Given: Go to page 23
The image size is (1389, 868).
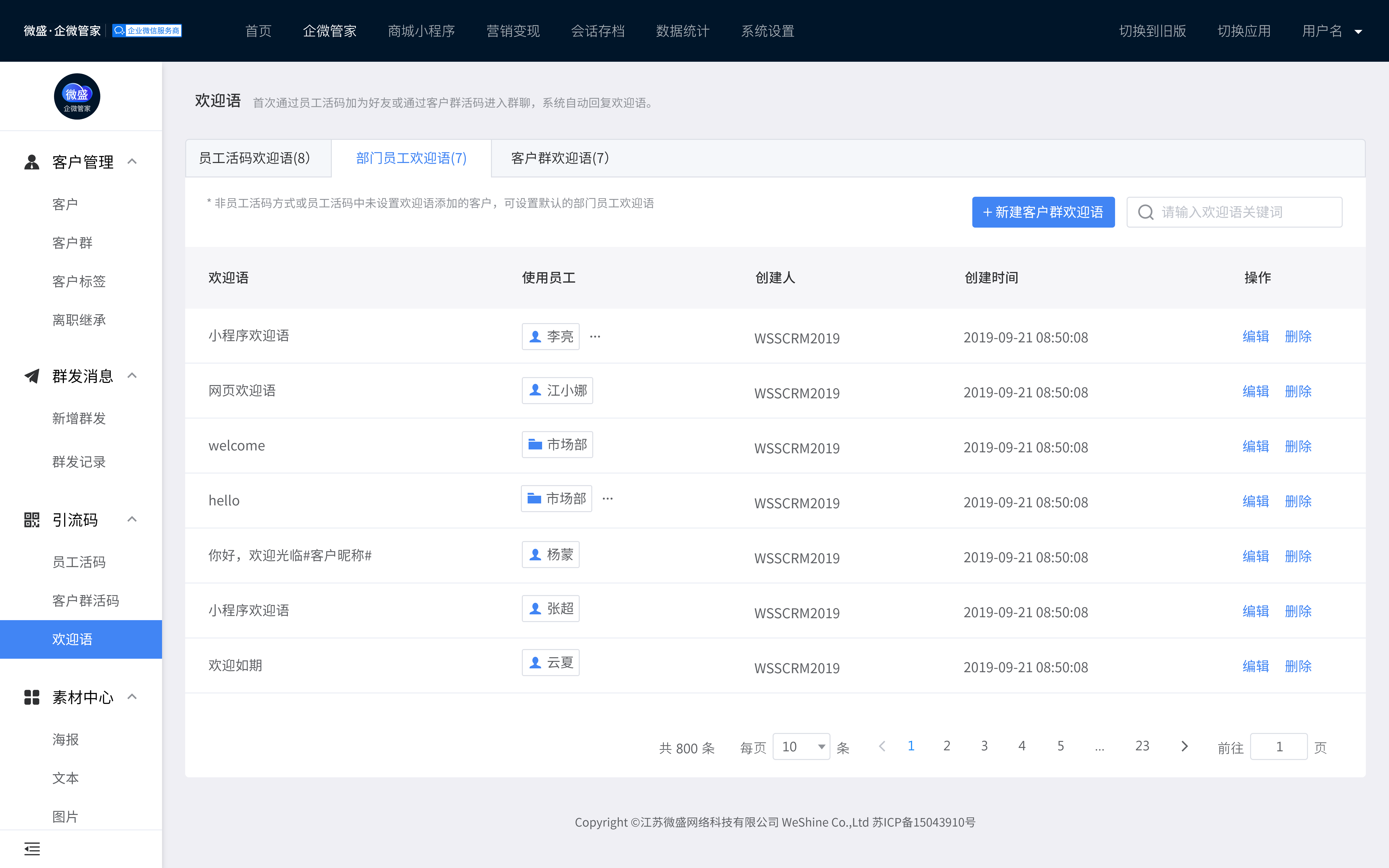Looking at the screenshot, I should click(1142, 746).
